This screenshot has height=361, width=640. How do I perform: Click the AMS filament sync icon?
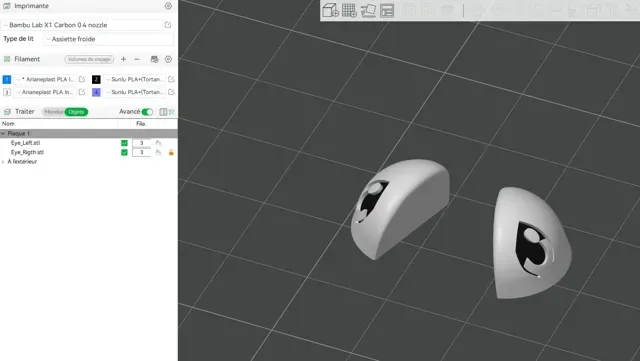pyautogui.click(x=154, y=59)
